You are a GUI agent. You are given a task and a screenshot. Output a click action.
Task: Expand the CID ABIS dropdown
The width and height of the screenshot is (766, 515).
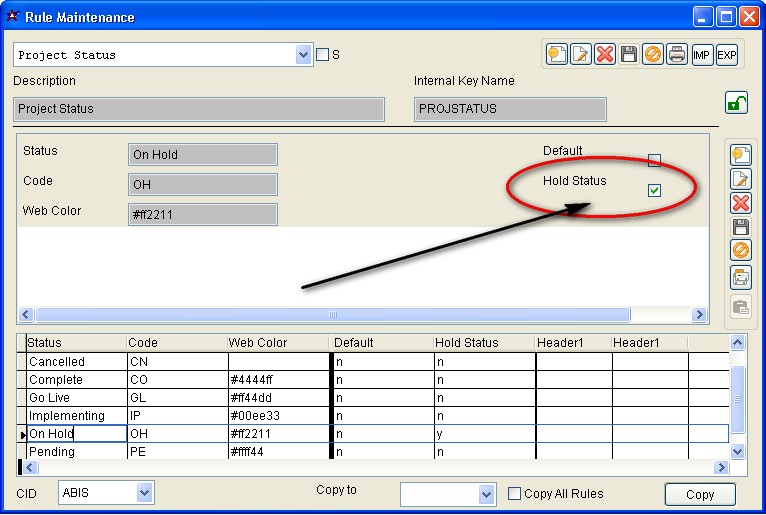(x=145, y=493)
